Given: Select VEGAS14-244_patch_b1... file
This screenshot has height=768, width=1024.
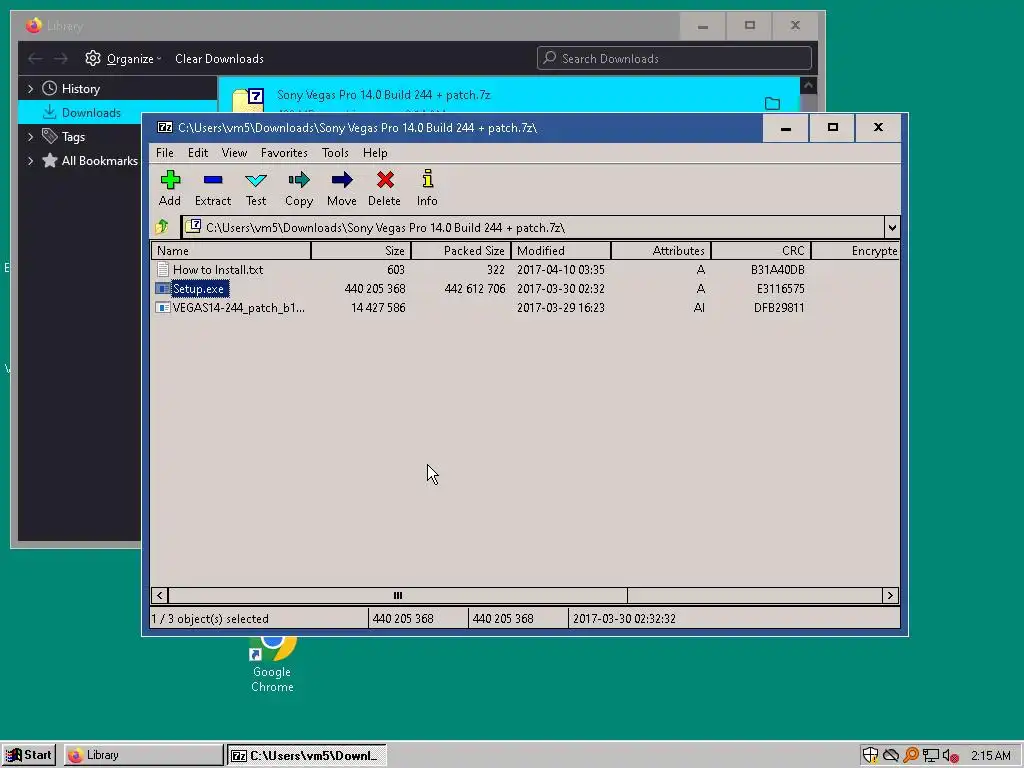Looking at the screenshot, I should point(238,308).
